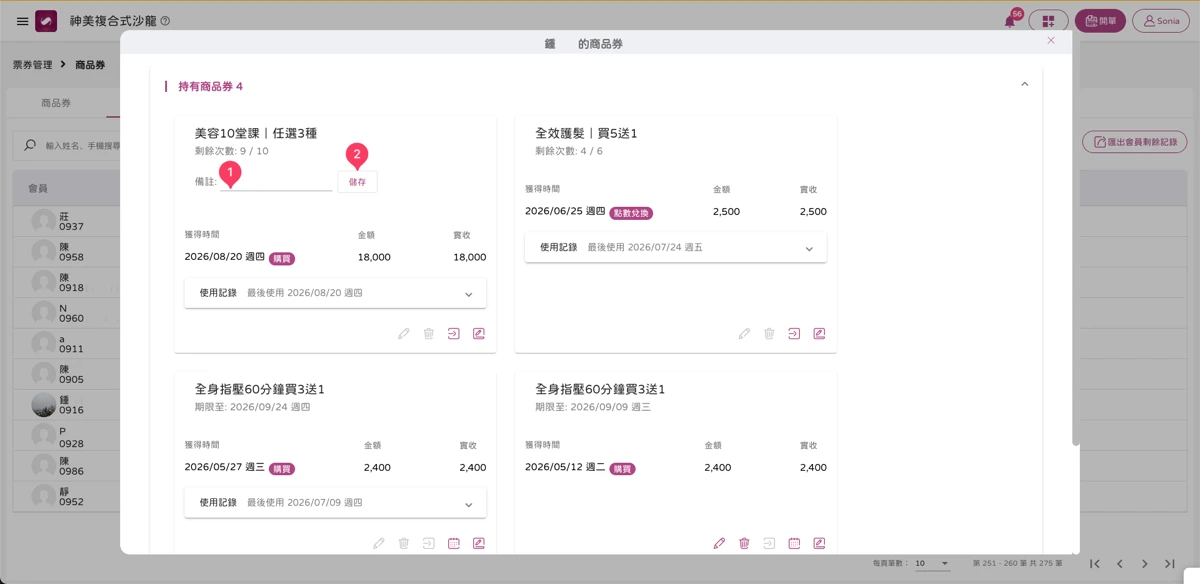This screenshot has height=584, width=1200.
Task: Open the hamburger menu in the top bar
Action: pyautogui.click(x=22, y=21)
